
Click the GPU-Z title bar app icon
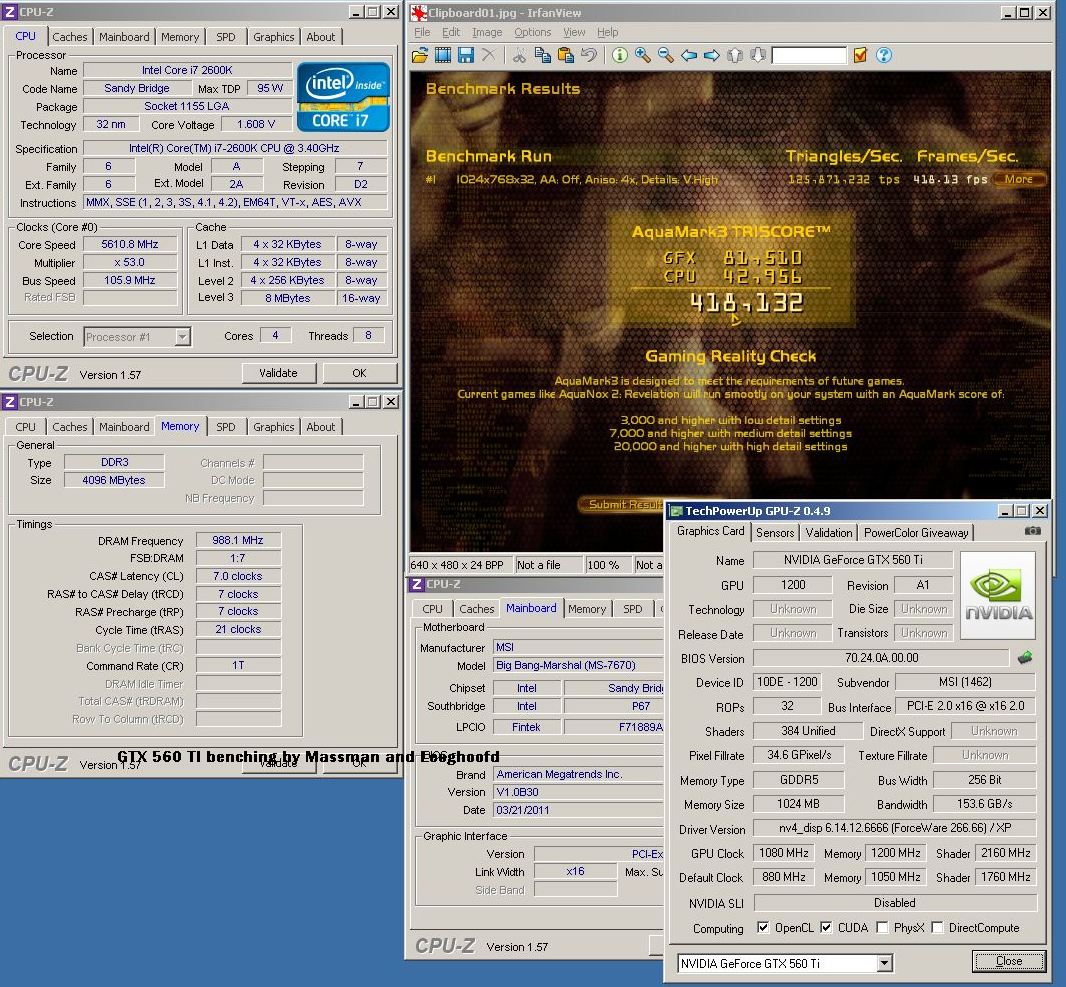[676, 511]
